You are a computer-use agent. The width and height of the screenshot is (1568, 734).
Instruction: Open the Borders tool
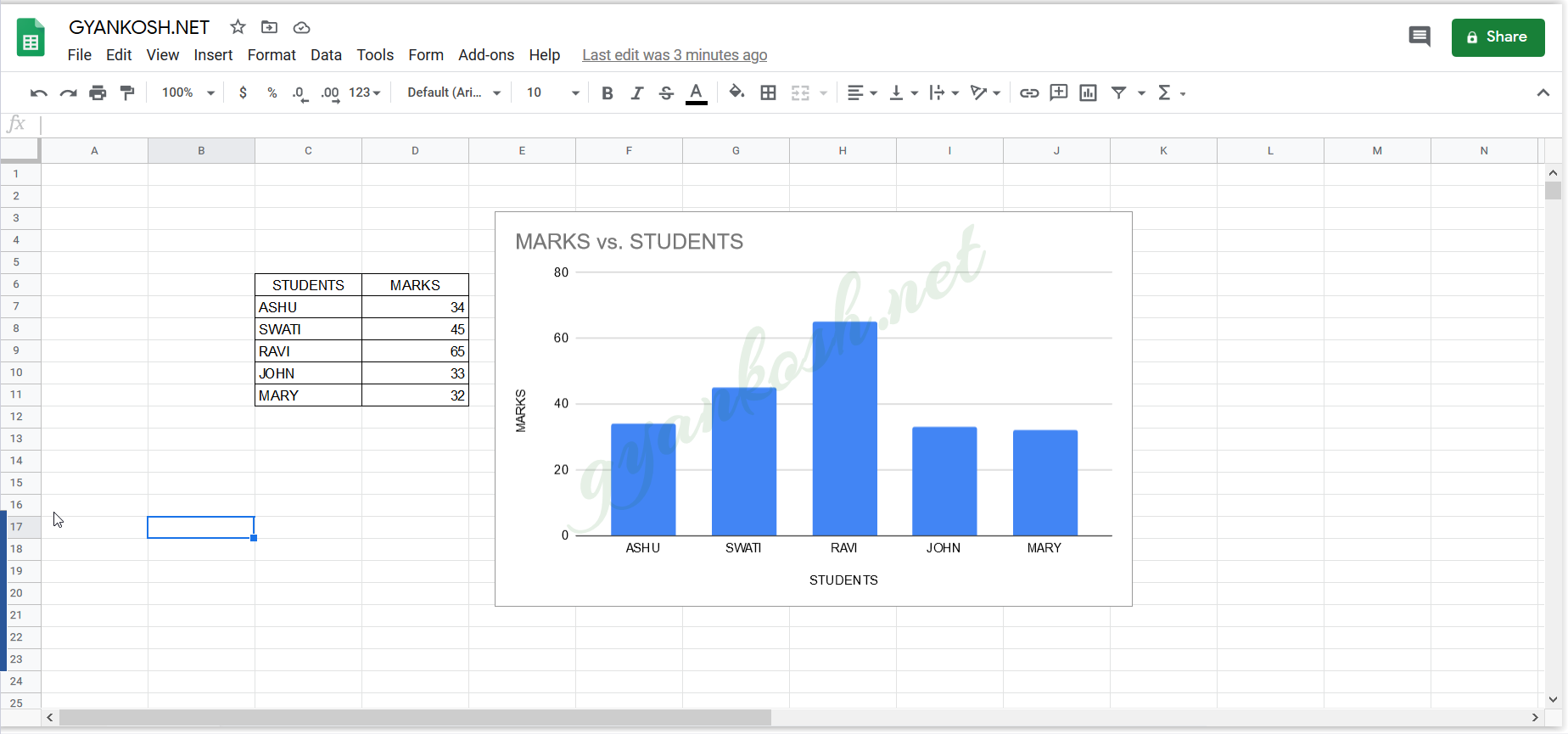click(x=768, y=92)
